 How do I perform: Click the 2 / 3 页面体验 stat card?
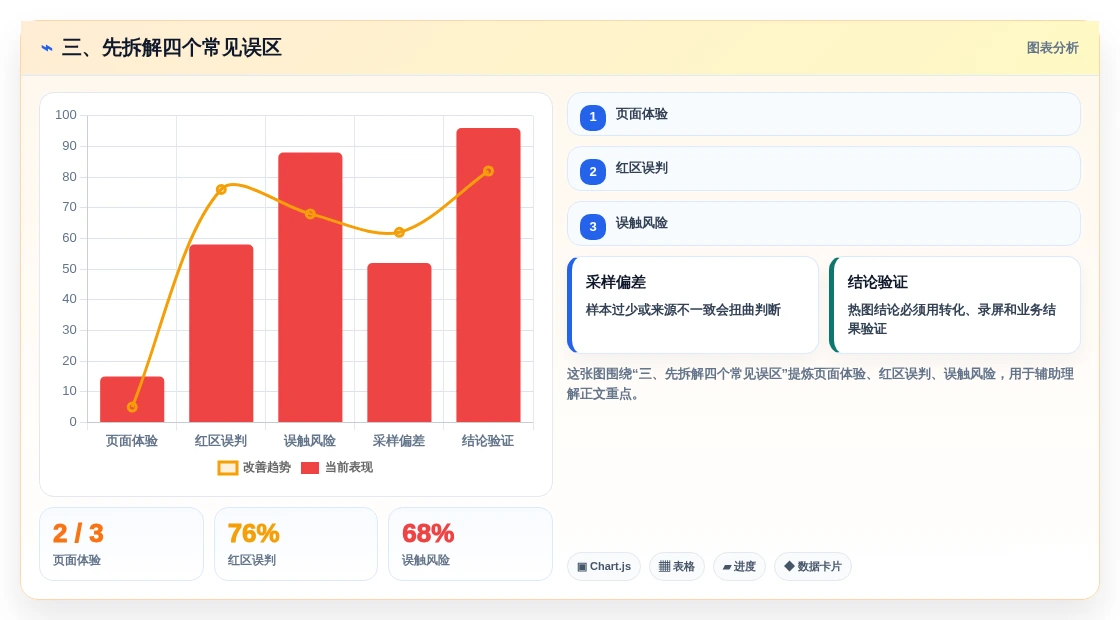[x=121, y=544]
